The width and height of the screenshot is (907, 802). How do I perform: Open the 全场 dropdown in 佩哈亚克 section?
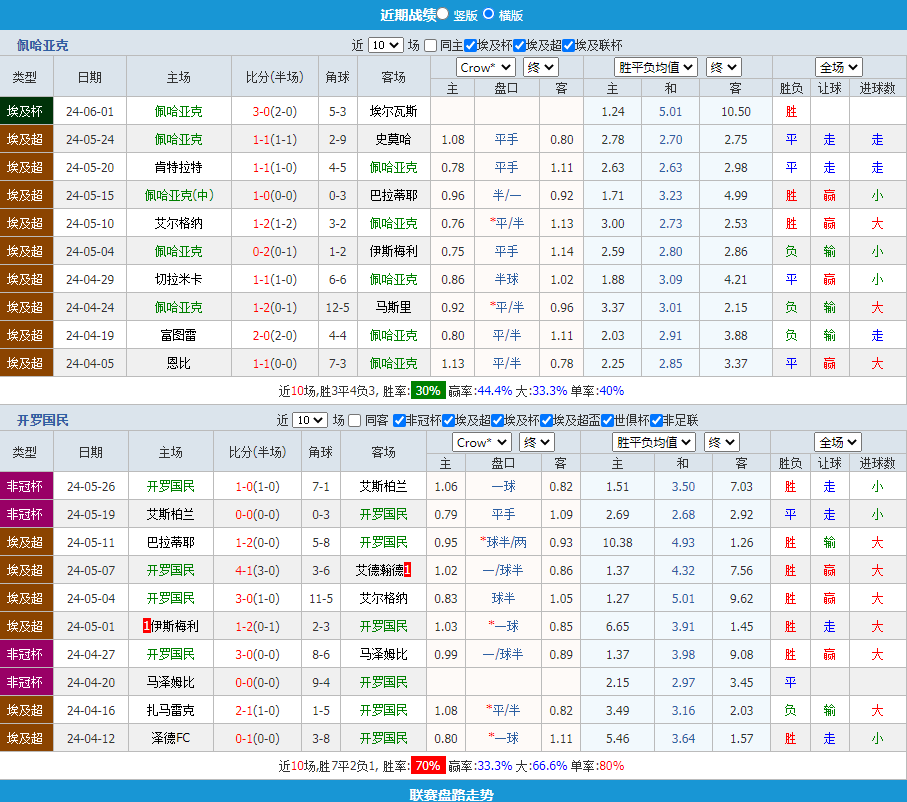click(x=839, y=67)
